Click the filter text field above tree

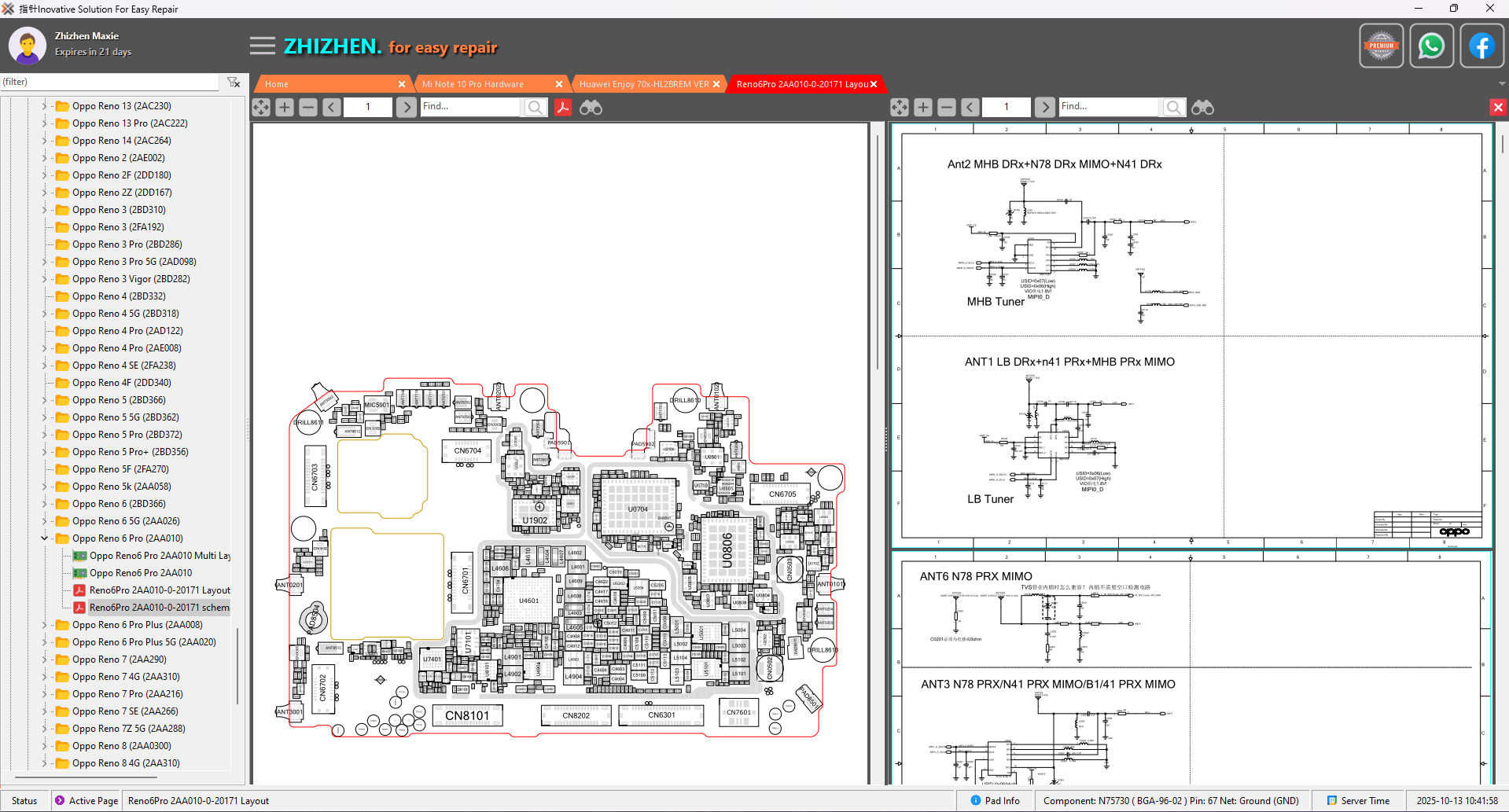coord(109,82)
